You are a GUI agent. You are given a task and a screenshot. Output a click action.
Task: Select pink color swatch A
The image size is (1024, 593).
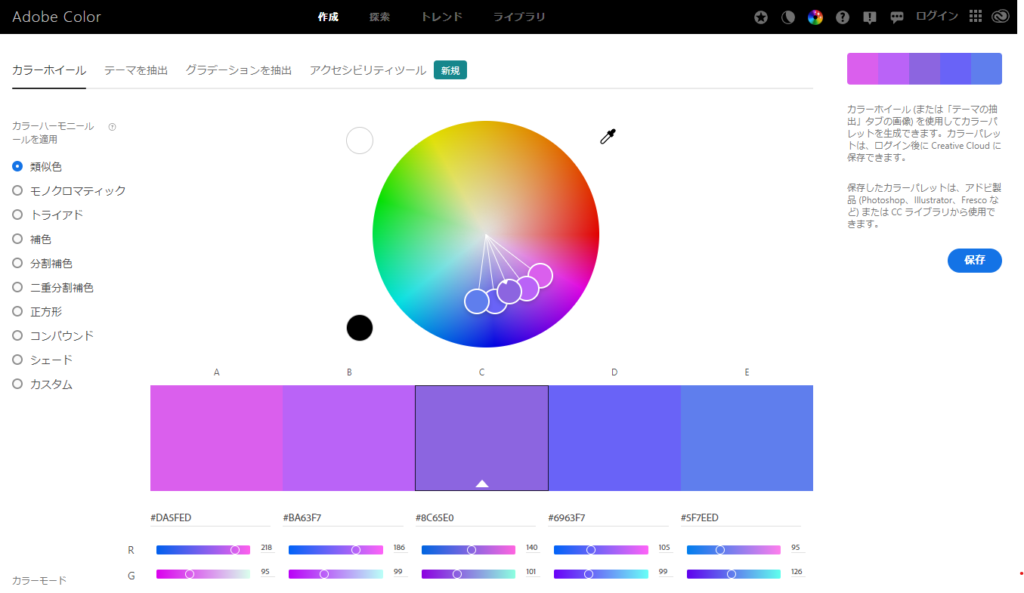tap(216, 438)
